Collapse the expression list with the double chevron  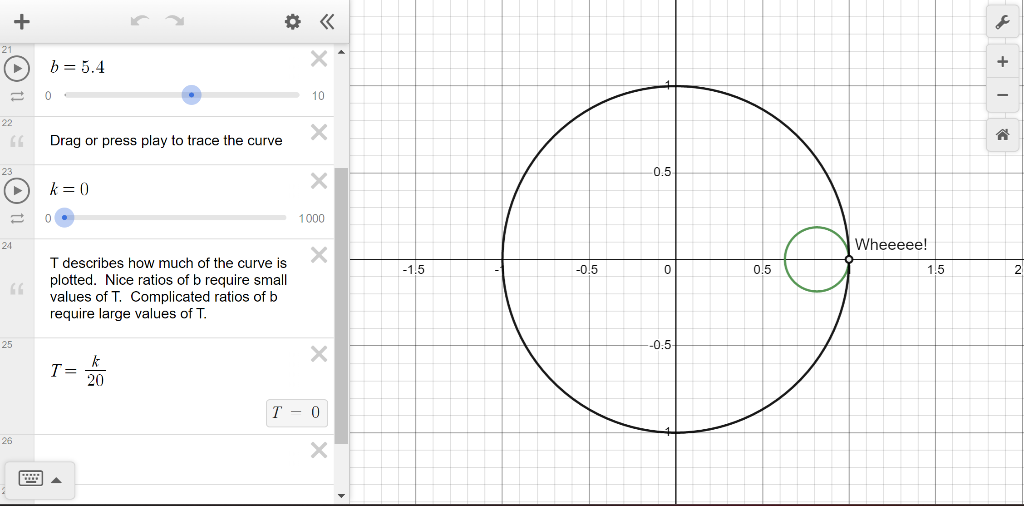[327, 22]
